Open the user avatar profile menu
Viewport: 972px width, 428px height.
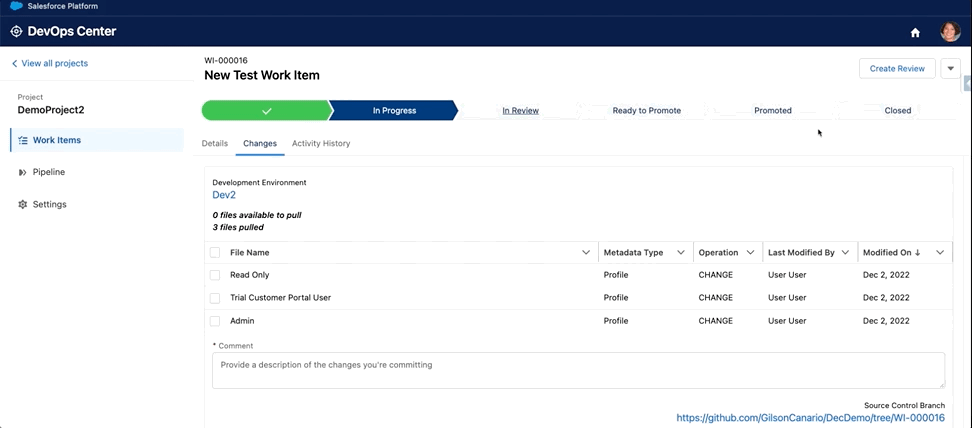[x=950, y=32]
